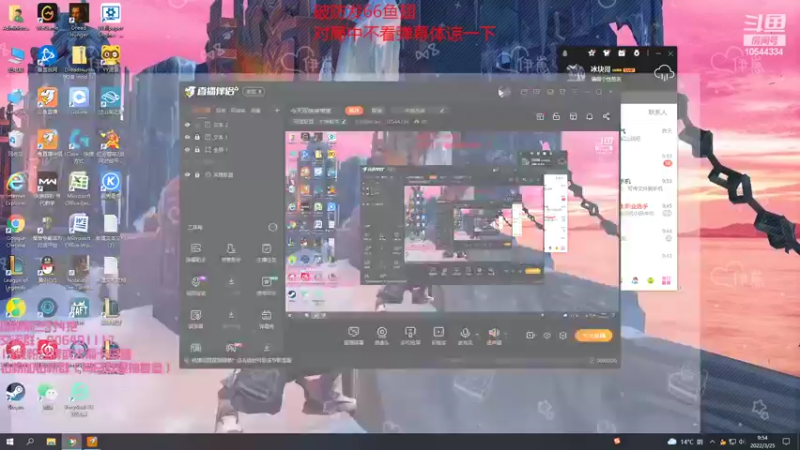Click the orange start streaming button

593,336
